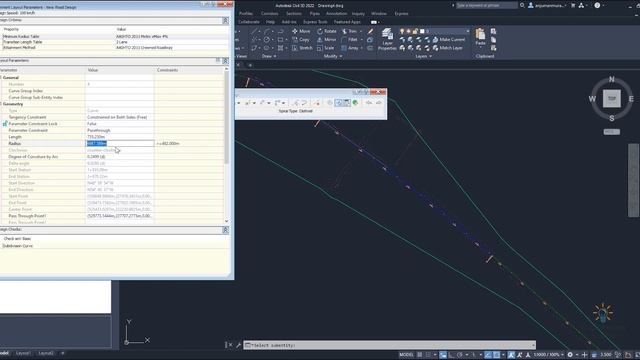Toggle object snap tracking in status bar
The height and width of the screenshot is (360, 640).
point(488,355)
